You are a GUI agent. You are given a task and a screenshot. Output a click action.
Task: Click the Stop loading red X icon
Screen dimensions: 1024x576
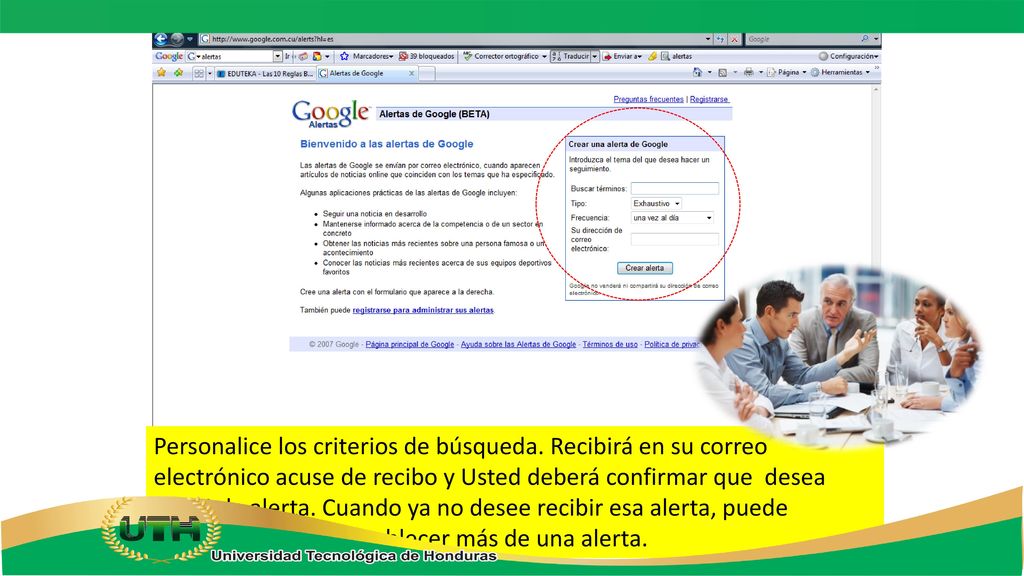coord(734,39)
